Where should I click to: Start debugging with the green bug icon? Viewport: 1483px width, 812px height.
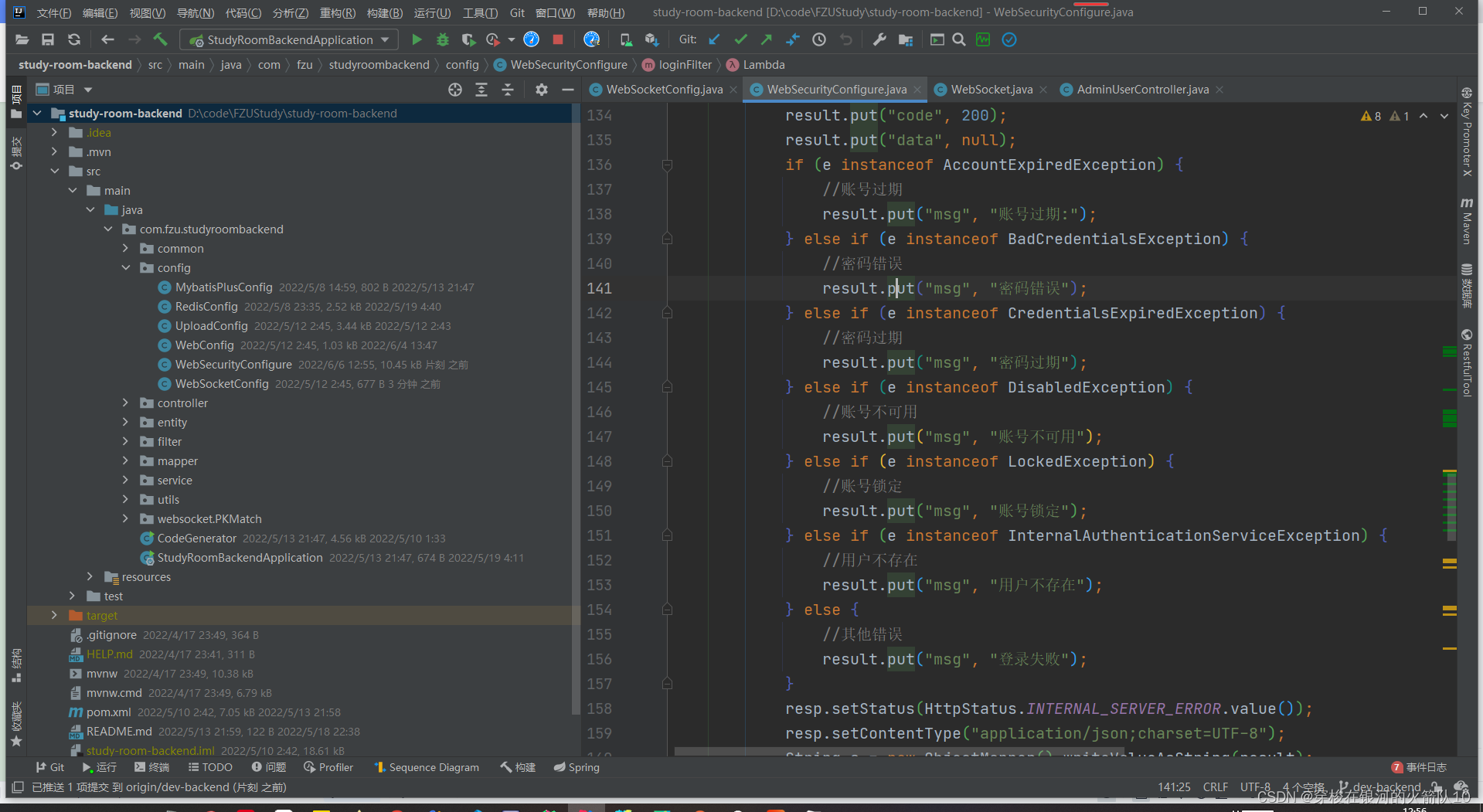coord(443,39)
